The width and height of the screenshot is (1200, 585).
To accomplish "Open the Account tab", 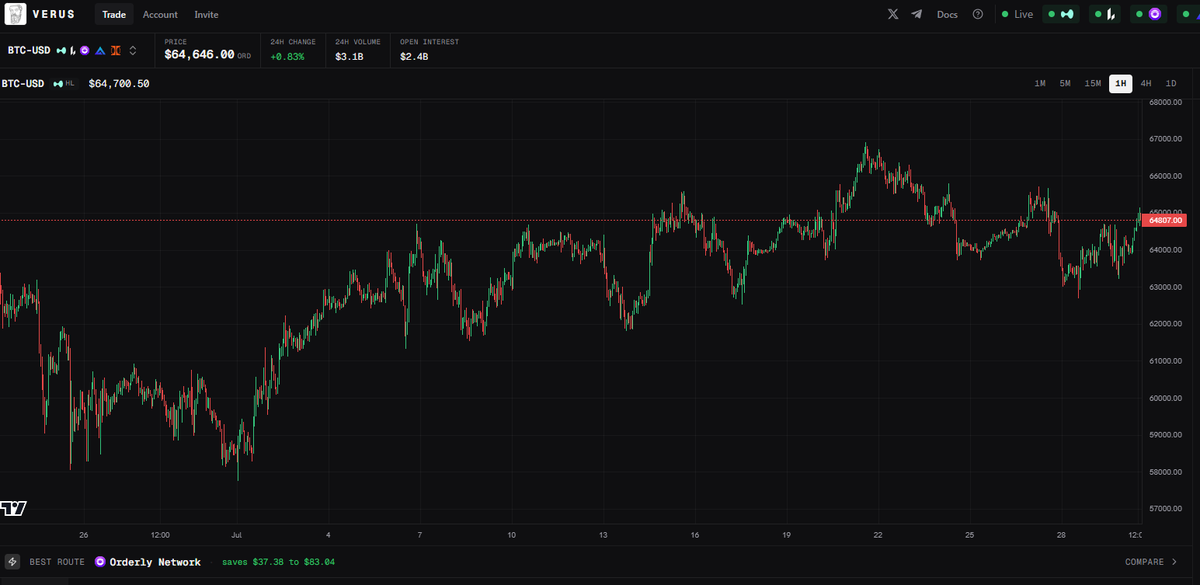I will pos(160,15).
